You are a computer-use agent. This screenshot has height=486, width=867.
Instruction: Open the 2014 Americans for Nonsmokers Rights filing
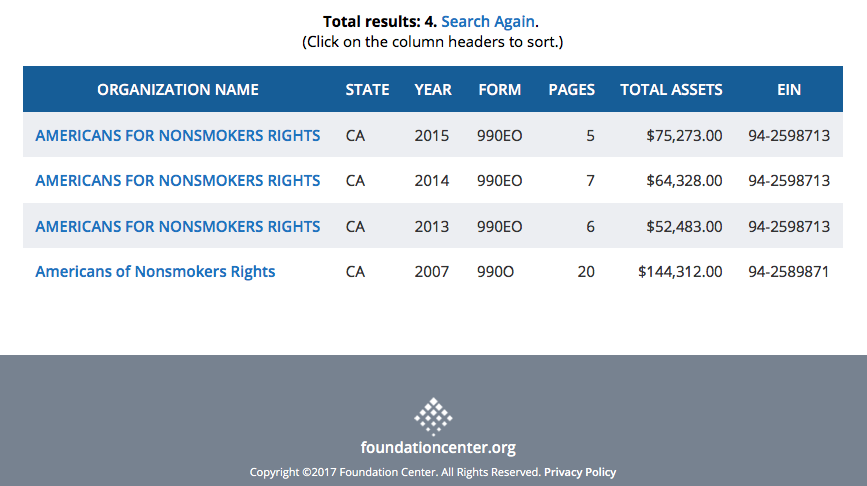pos(178,181)
